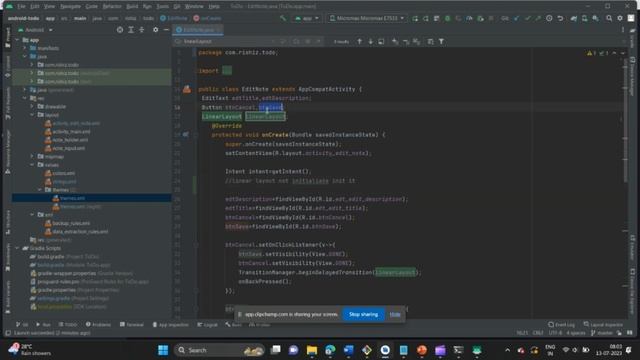The height and width of the screenshot is (360, 640).
Task: Open File Explorer from taskbar
Action: point(312,350)
